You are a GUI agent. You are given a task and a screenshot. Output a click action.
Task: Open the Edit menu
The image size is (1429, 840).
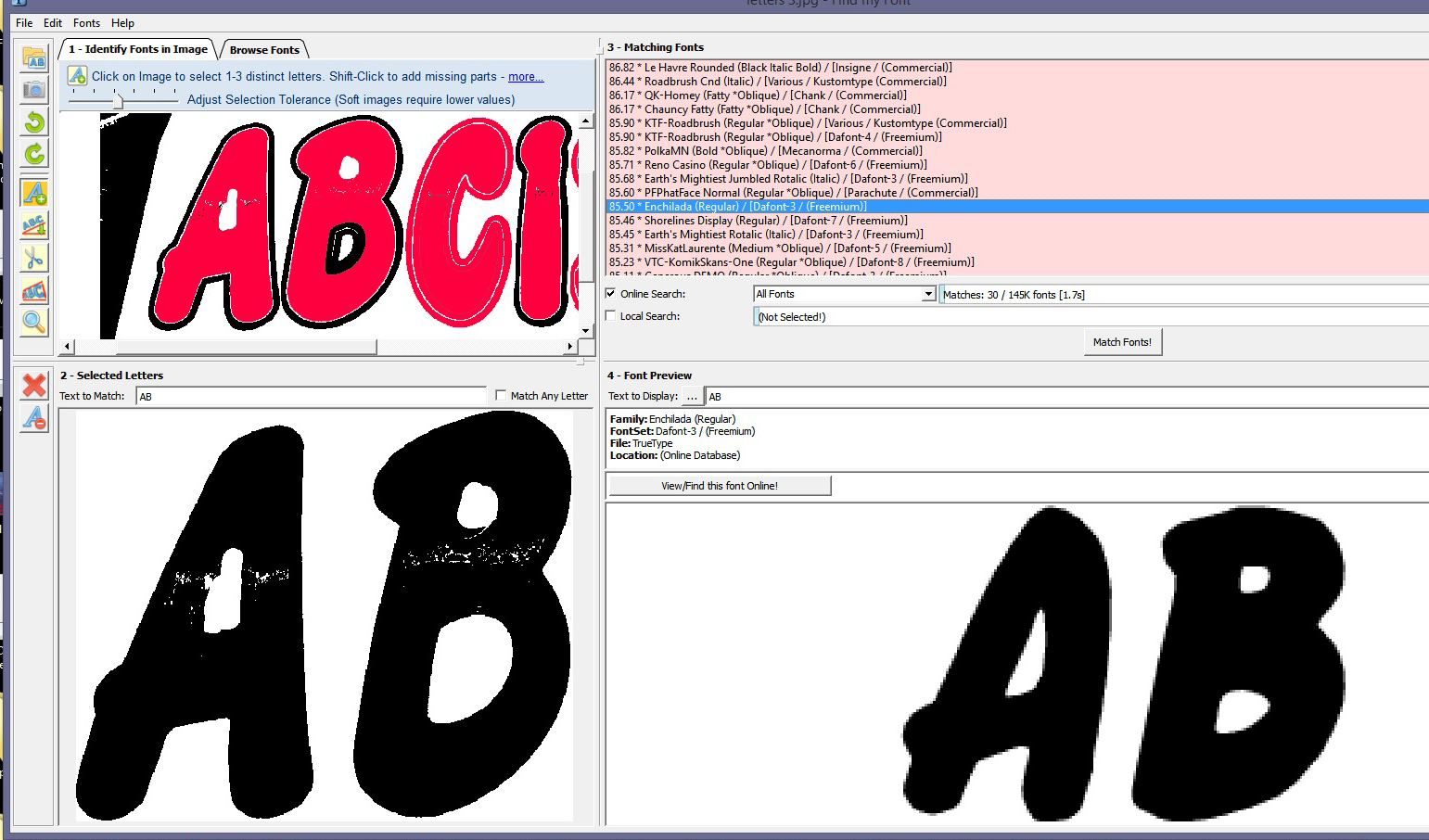pos(53,23)
